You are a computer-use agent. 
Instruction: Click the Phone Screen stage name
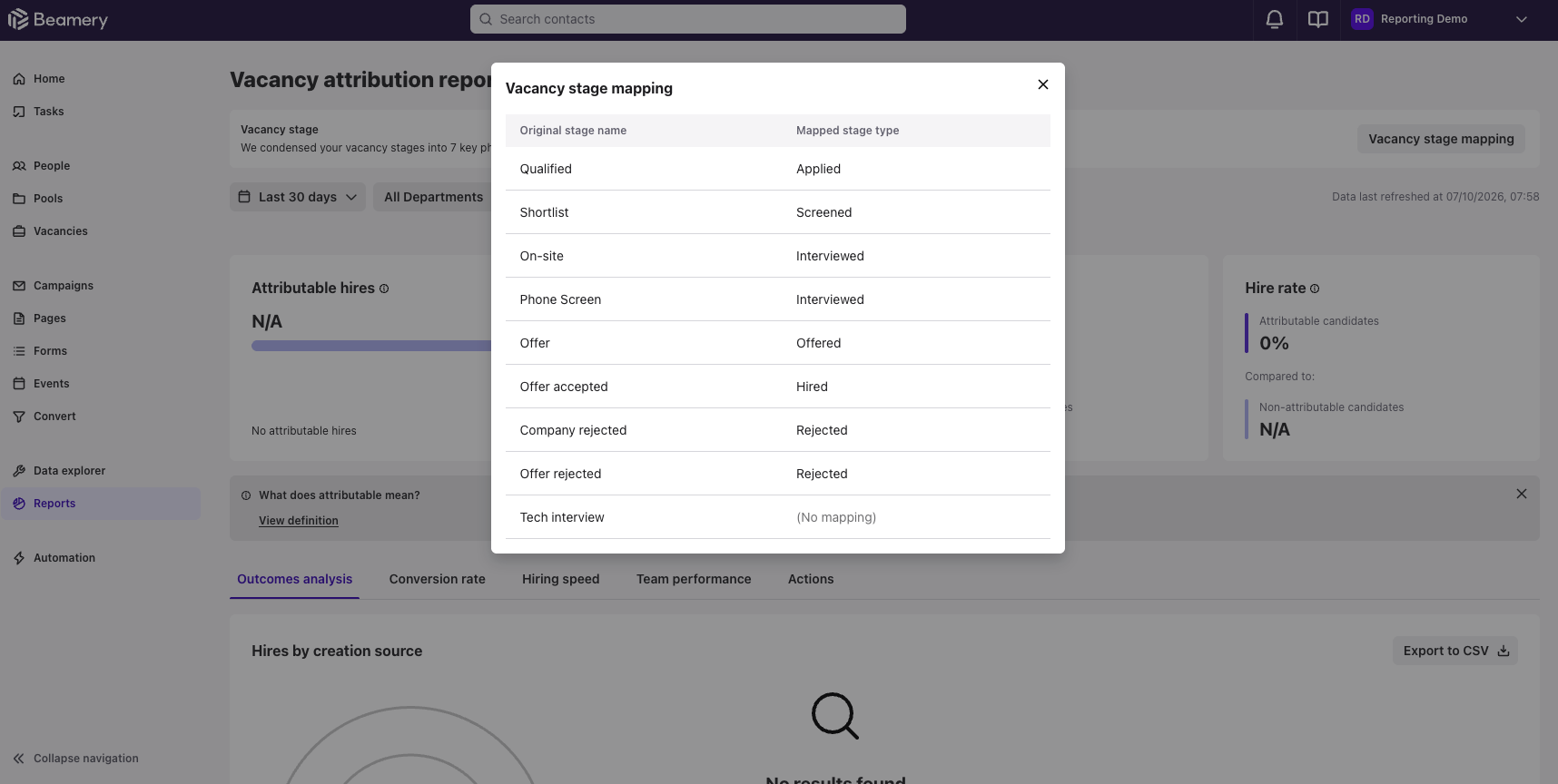coord(561,299)
